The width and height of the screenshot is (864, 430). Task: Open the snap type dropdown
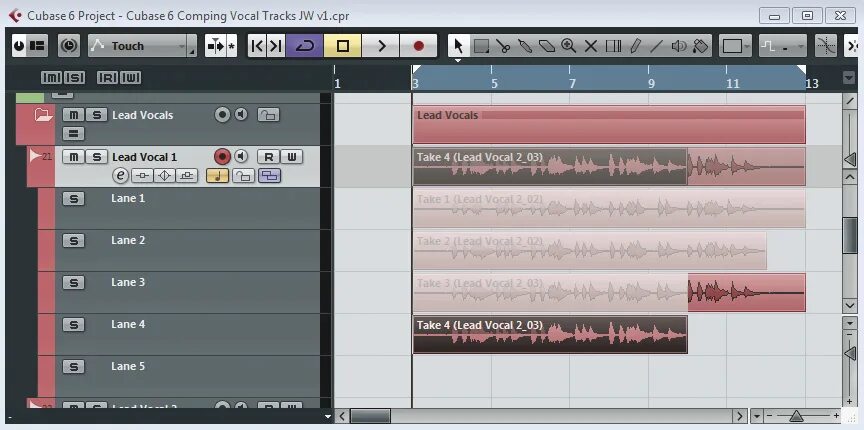782,46
